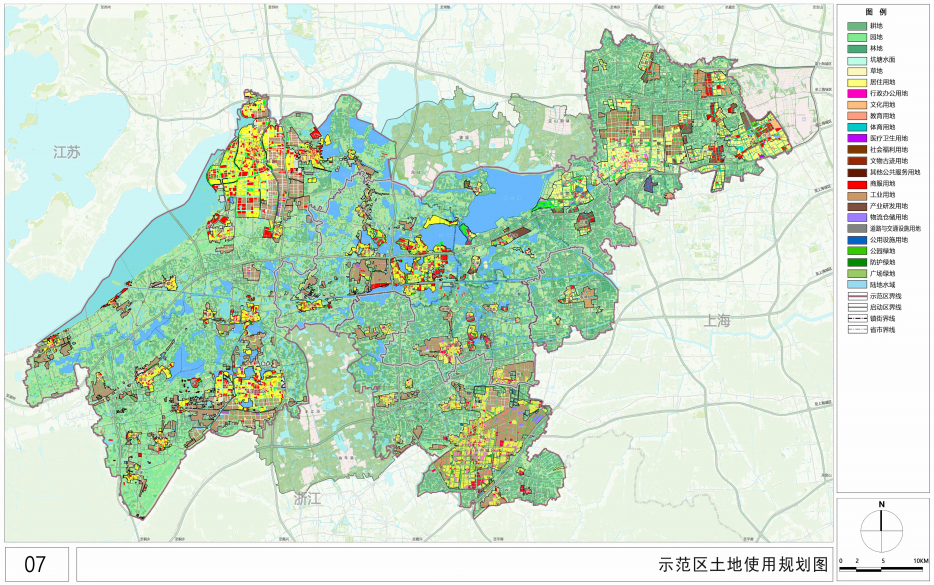The height and width of the screenshot is (585, 934).
Task: Click the scale bar graphic
Action: (x=883, y=569)
